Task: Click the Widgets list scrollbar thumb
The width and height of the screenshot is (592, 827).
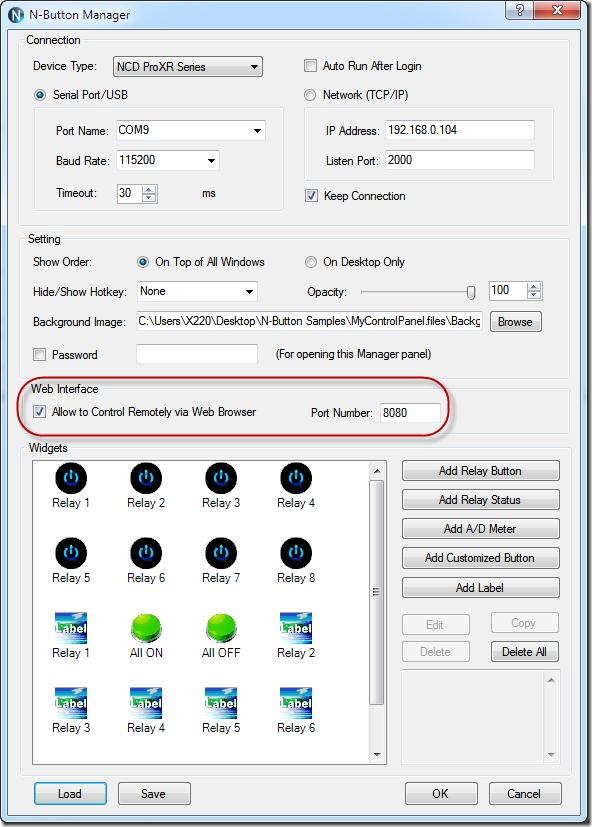Action: click(377, 592)
